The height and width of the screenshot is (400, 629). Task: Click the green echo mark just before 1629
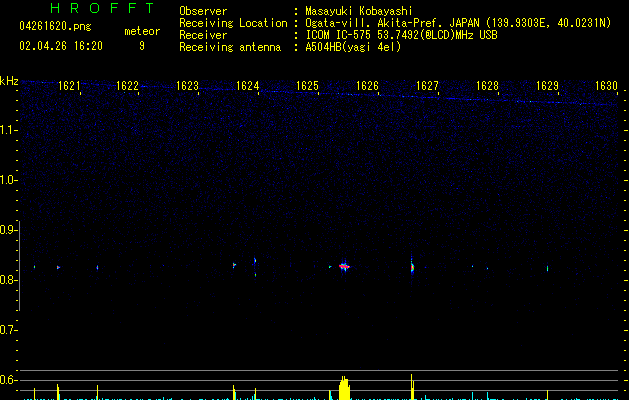(x=547, y=268)
